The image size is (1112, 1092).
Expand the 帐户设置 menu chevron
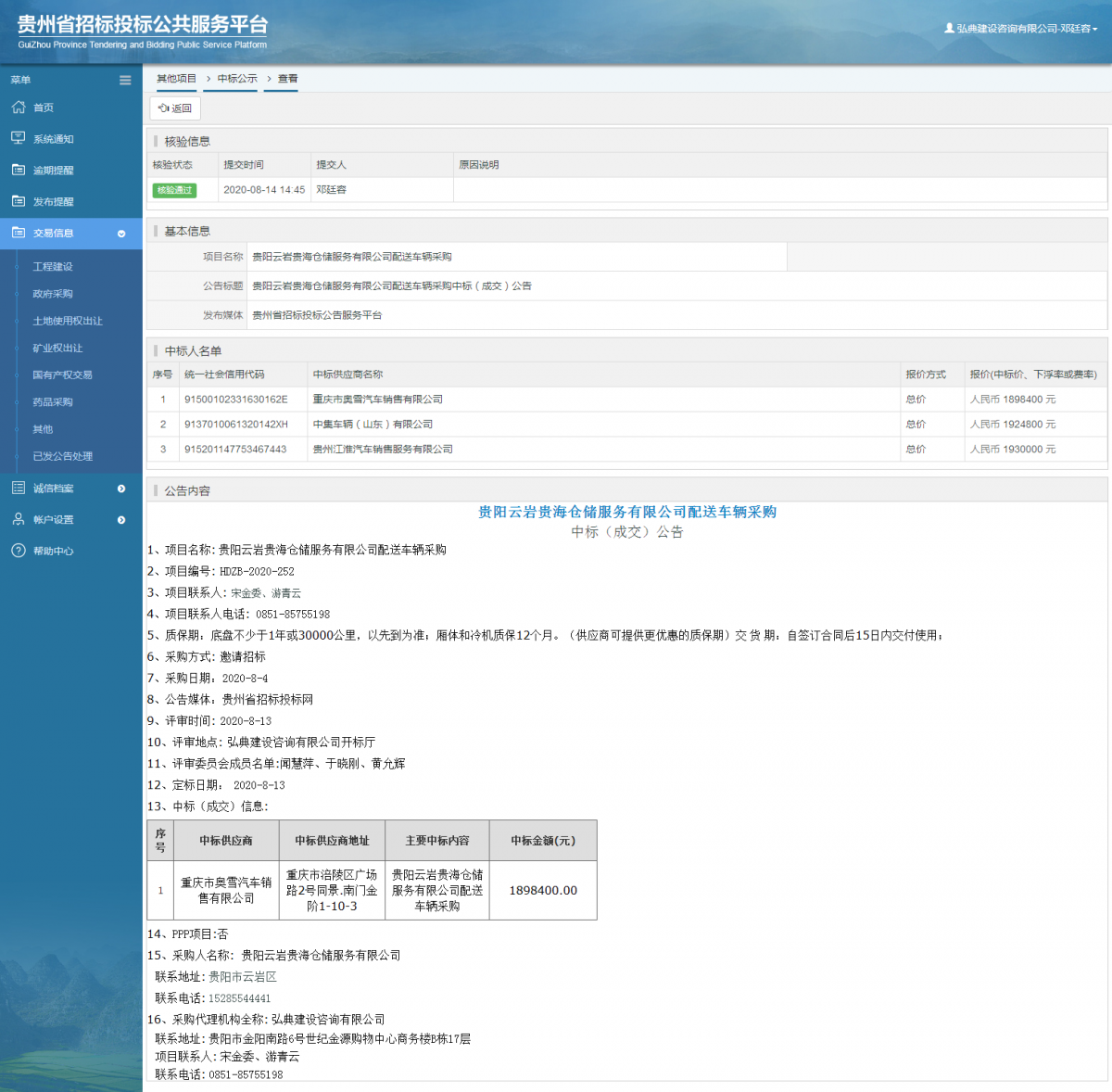[x=121, y=520]
